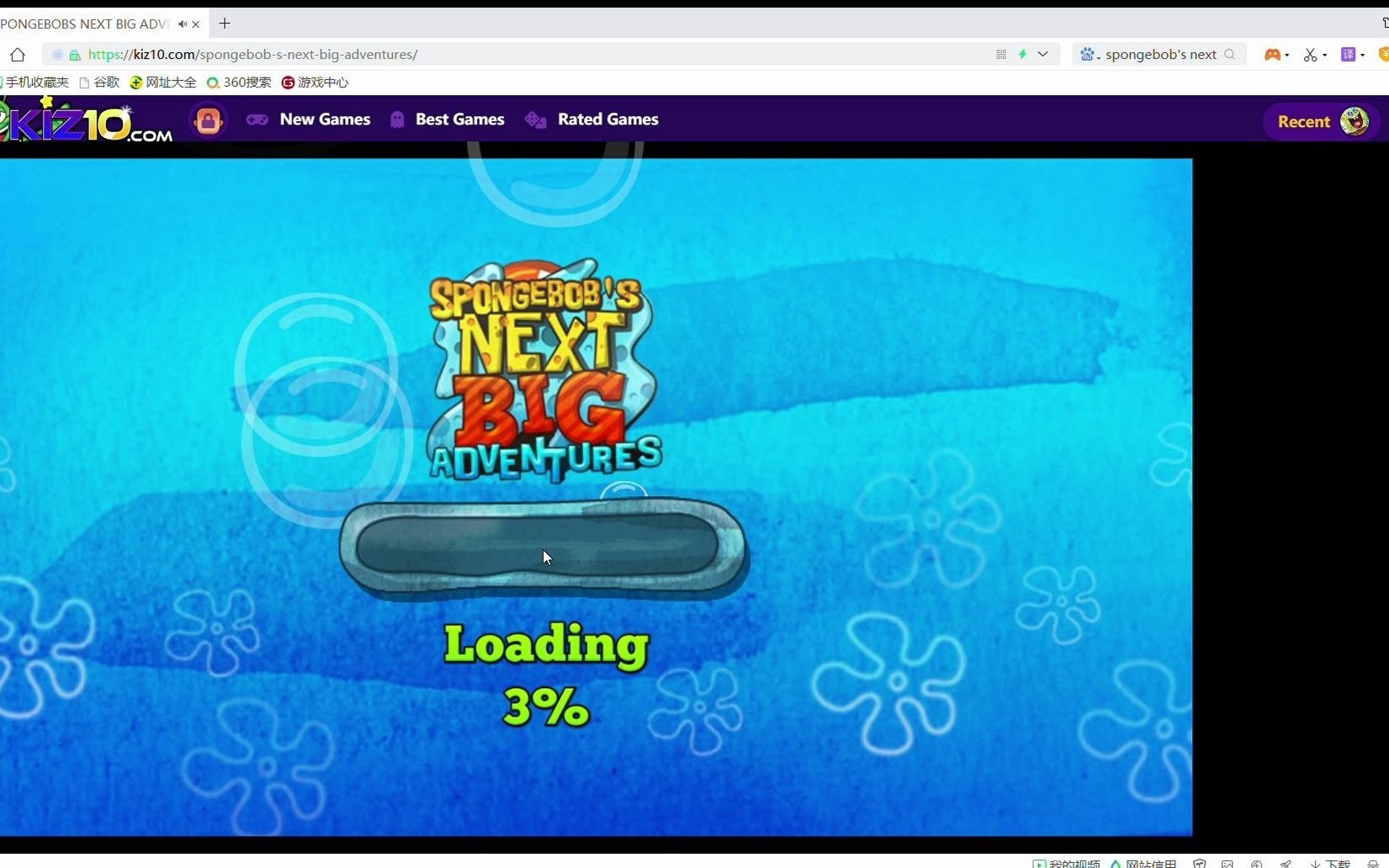Open the Rated Games menu
Screen dimensions: 1389x868
[x=607, y=119]
